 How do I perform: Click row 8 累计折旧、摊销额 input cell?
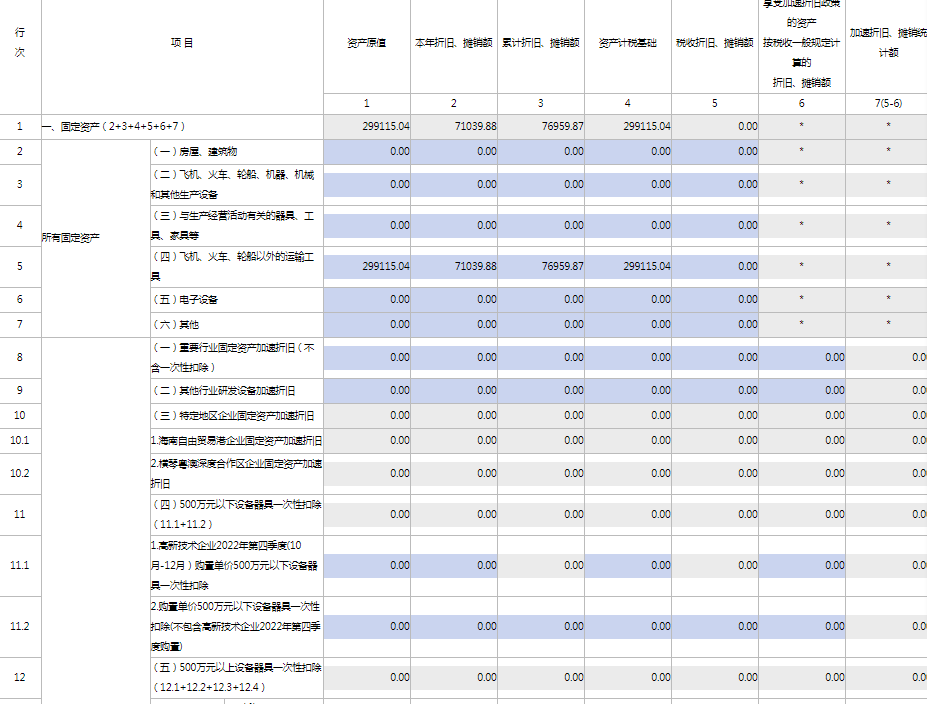541,357
